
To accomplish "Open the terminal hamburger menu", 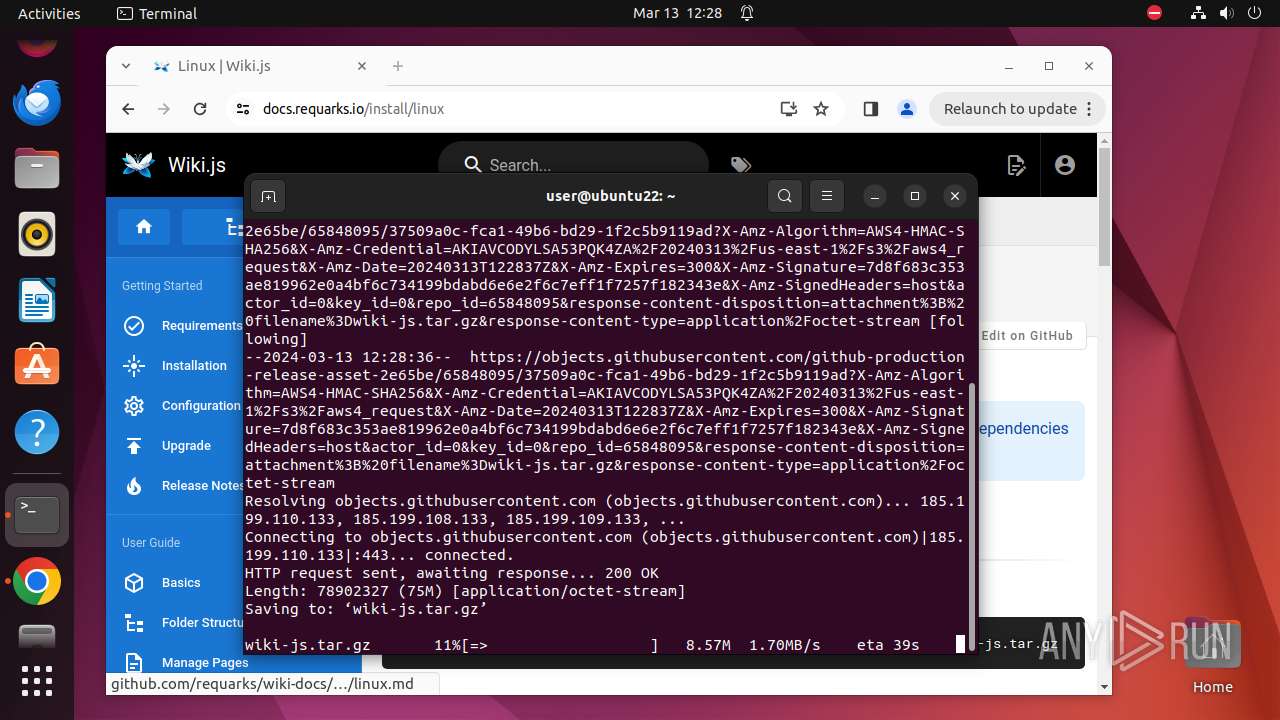I will click(x=827, y=196).
